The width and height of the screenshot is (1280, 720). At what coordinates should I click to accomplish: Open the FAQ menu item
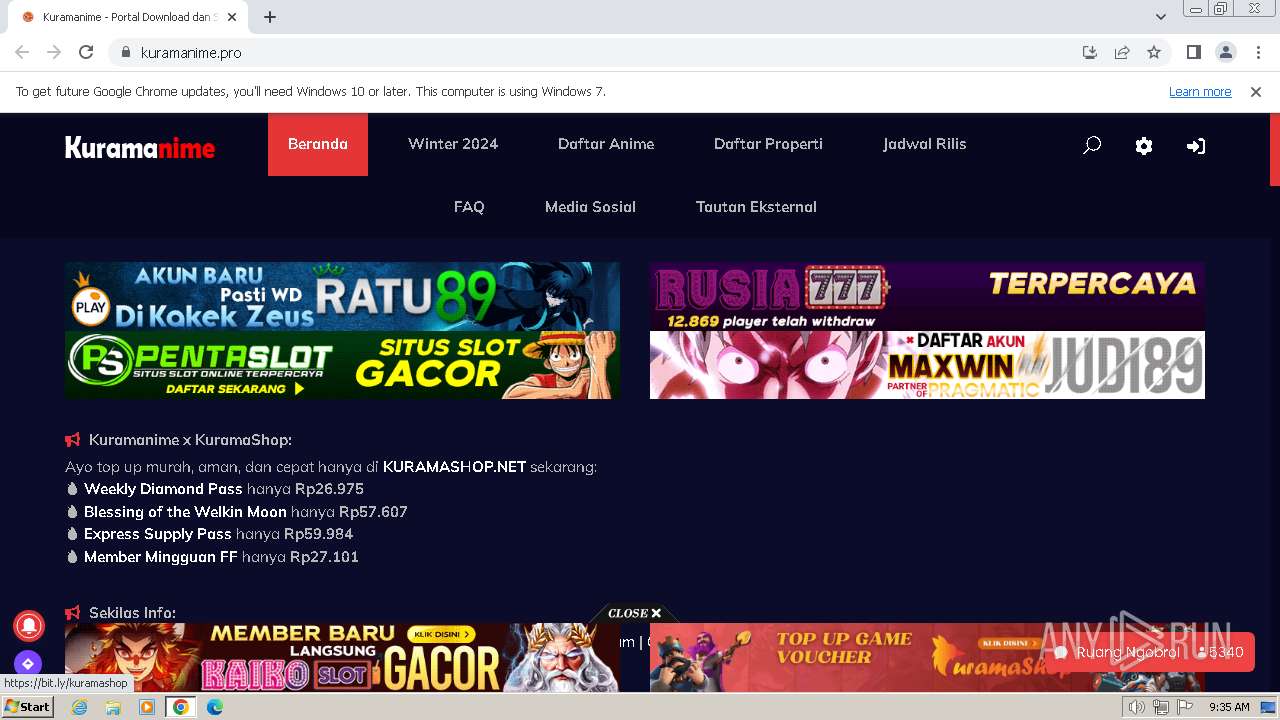coord(469,207)
